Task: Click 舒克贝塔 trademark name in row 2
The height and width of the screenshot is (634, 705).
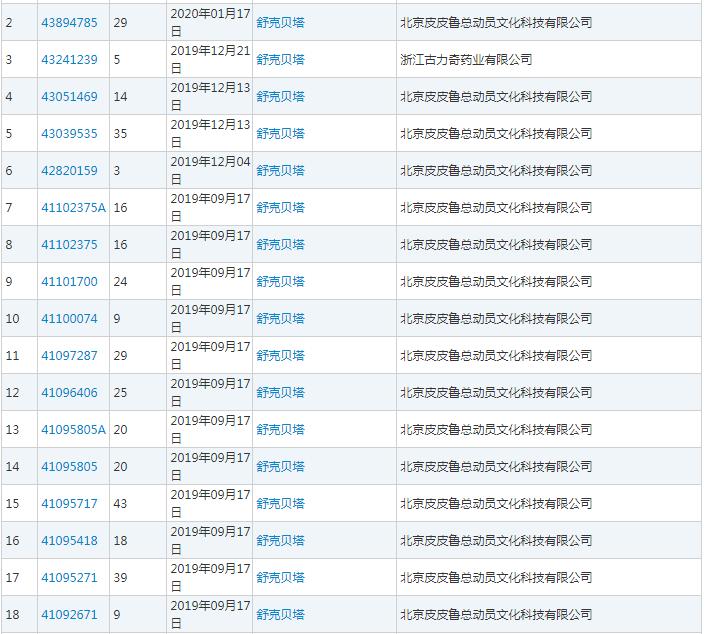Action: (x=280, y=22)
